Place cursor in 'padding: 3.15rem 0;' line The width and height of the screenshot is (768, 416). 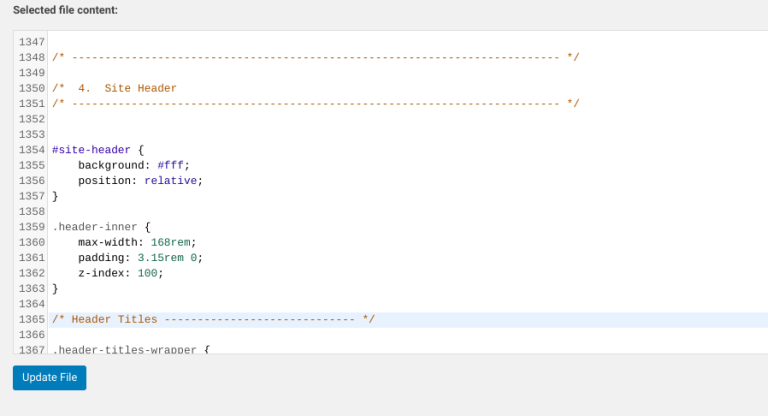coord(140,257)
